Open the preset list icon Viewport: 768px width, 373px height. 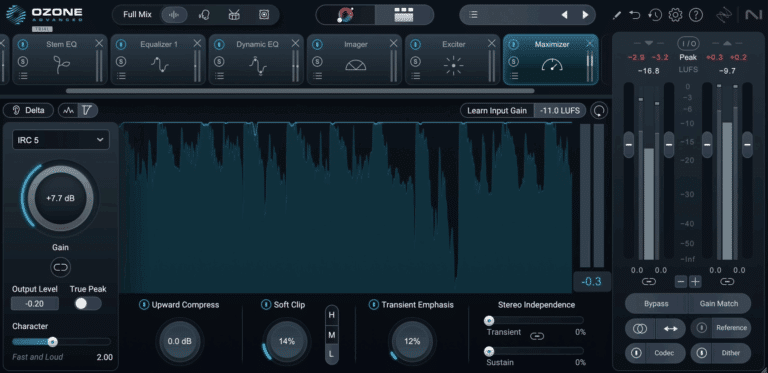tap(473, 15)
